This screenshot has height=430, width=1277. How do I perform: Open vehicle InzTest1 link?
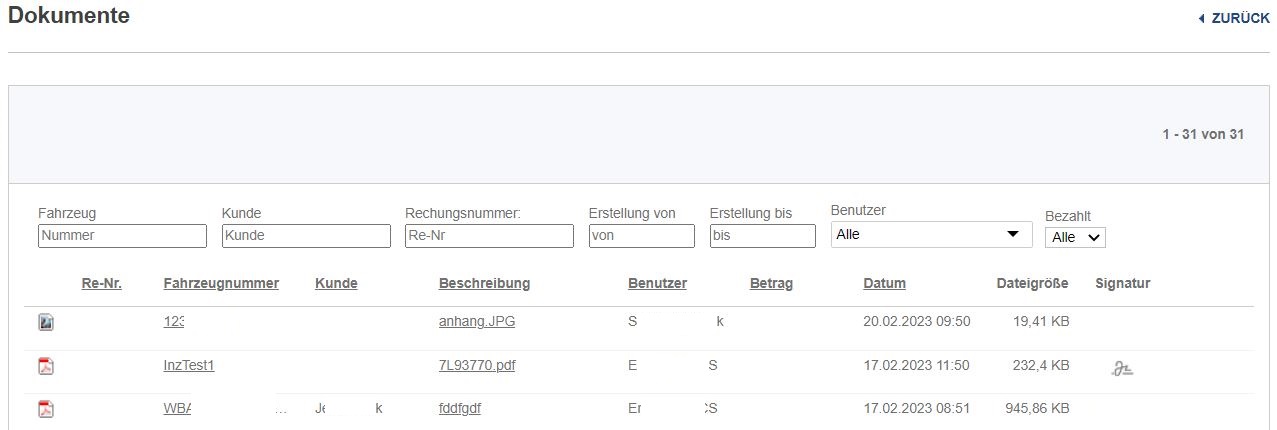click(189, 366)
